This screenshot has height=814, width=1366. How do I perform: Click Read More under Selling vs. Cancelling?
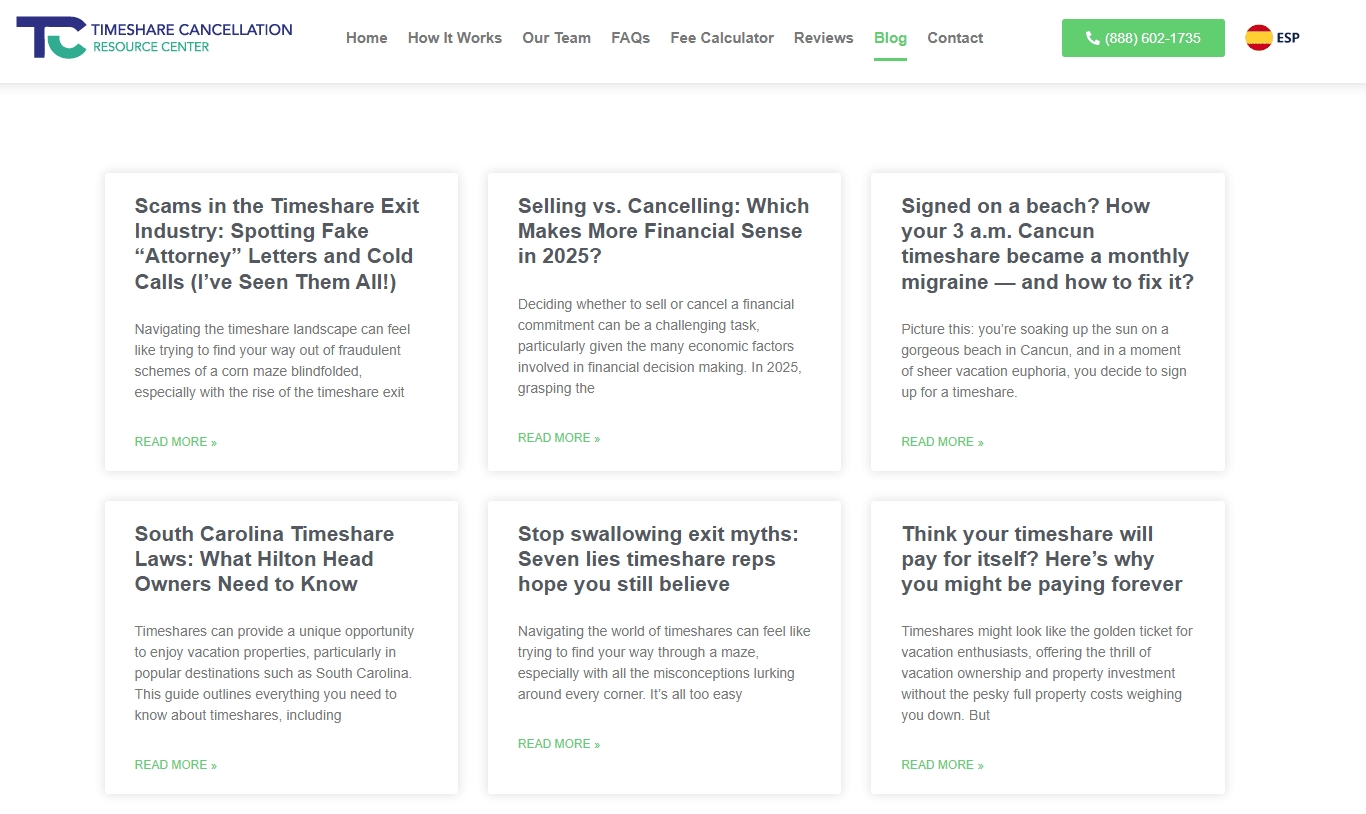559,438
